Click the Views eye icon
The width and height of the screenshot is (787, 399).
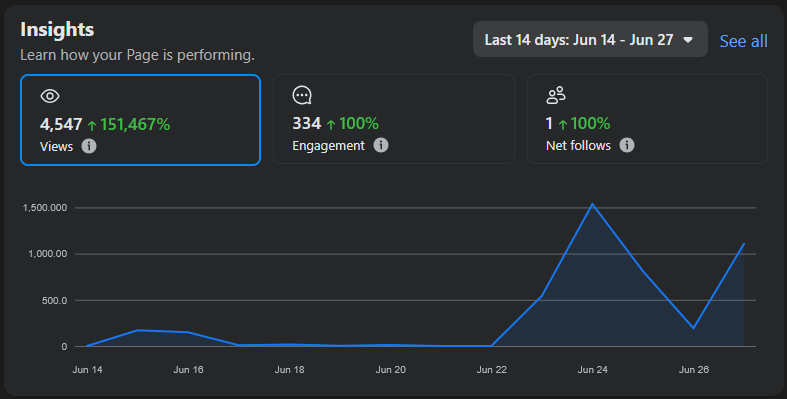pyautogui.click(x=50, y=96)
